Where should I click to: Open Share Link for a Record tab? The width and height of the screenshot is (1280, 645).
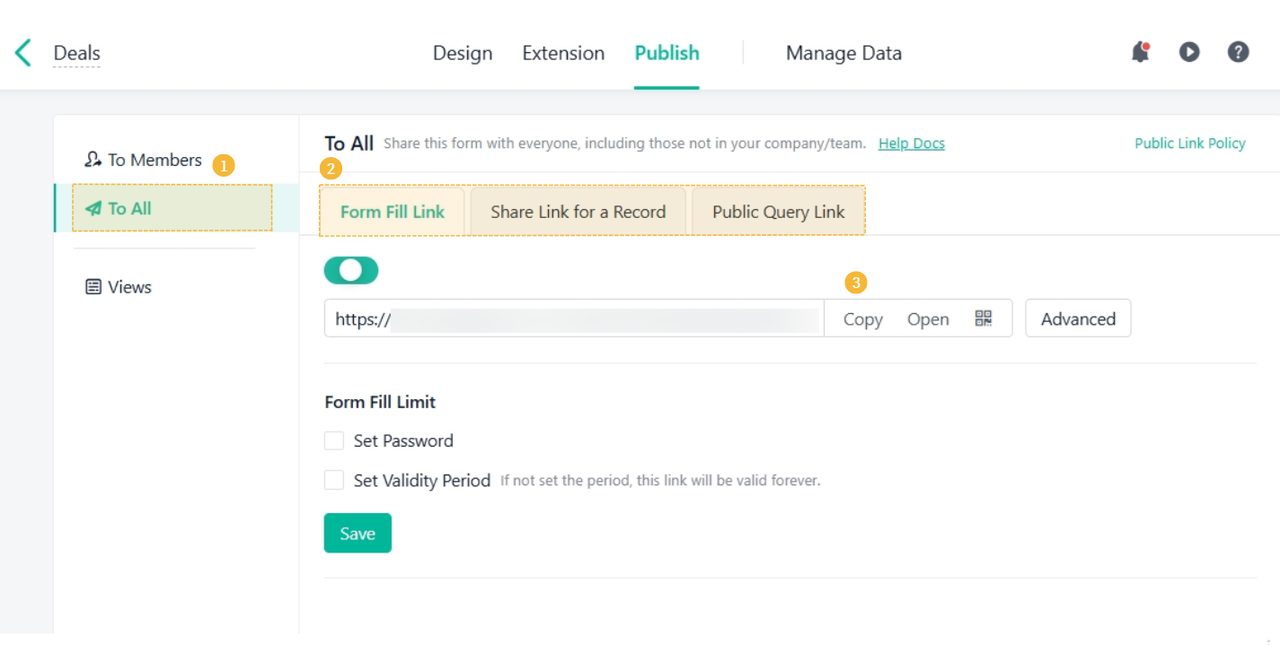578,211
